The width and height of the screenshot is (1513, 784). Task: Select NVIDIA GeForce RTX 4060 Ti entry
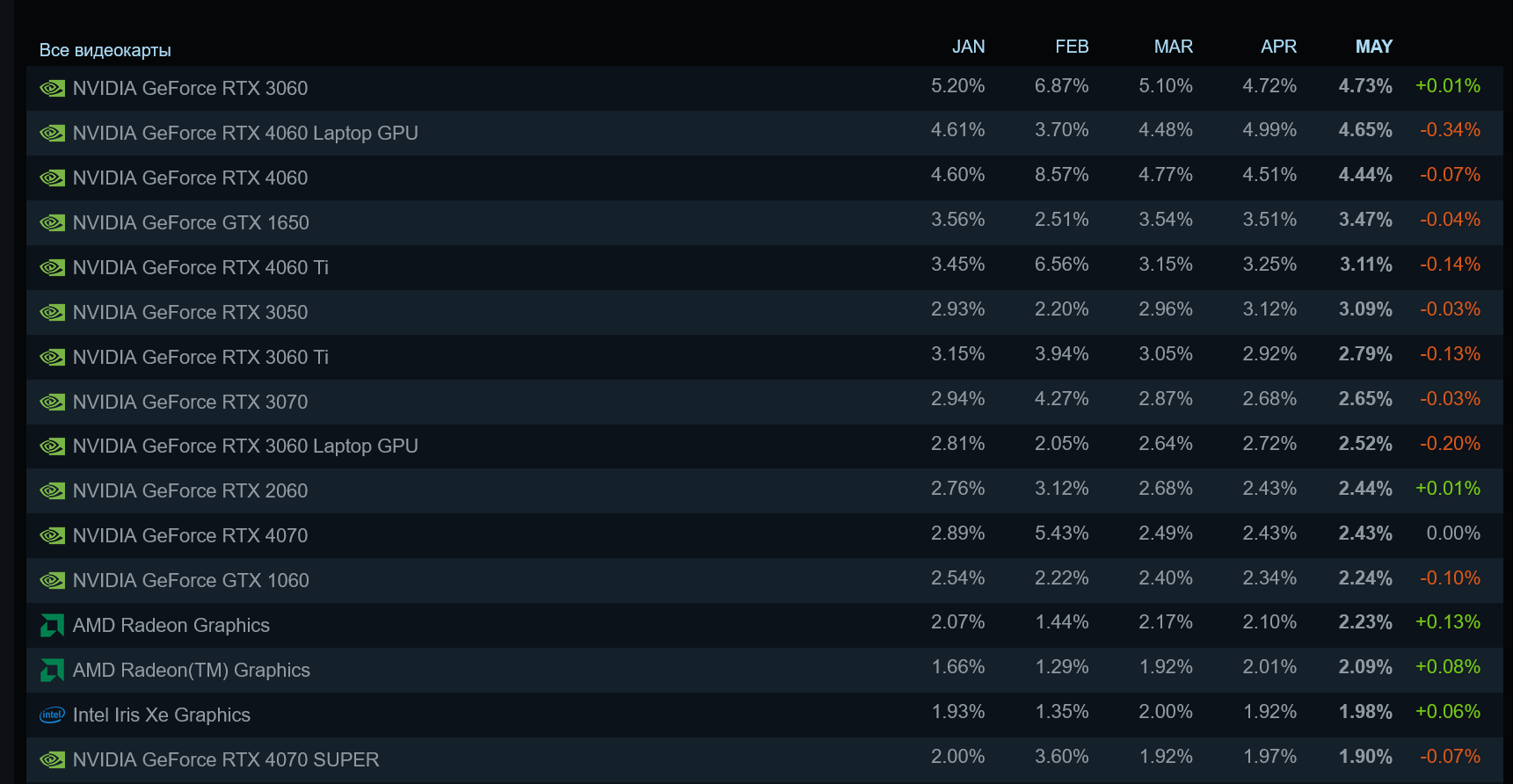tap(200, 268)
